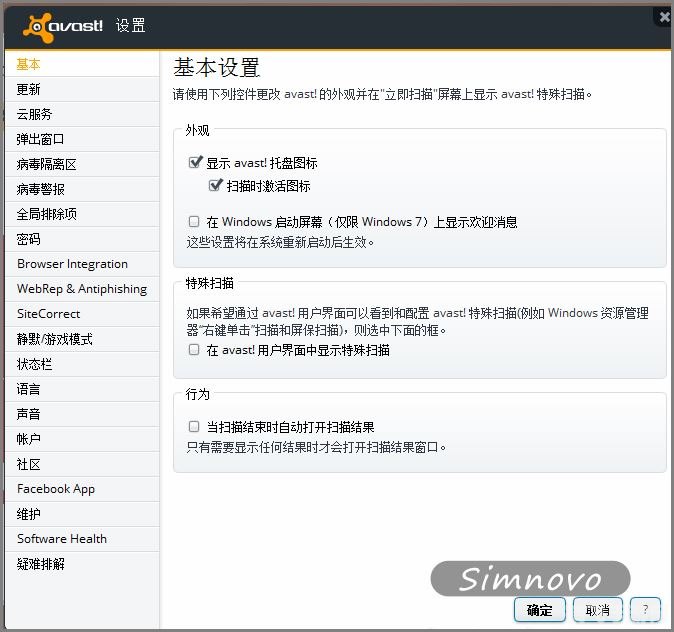Select 疑难排解 in the sidebar
674x632 pixels.
pos(82,564)
